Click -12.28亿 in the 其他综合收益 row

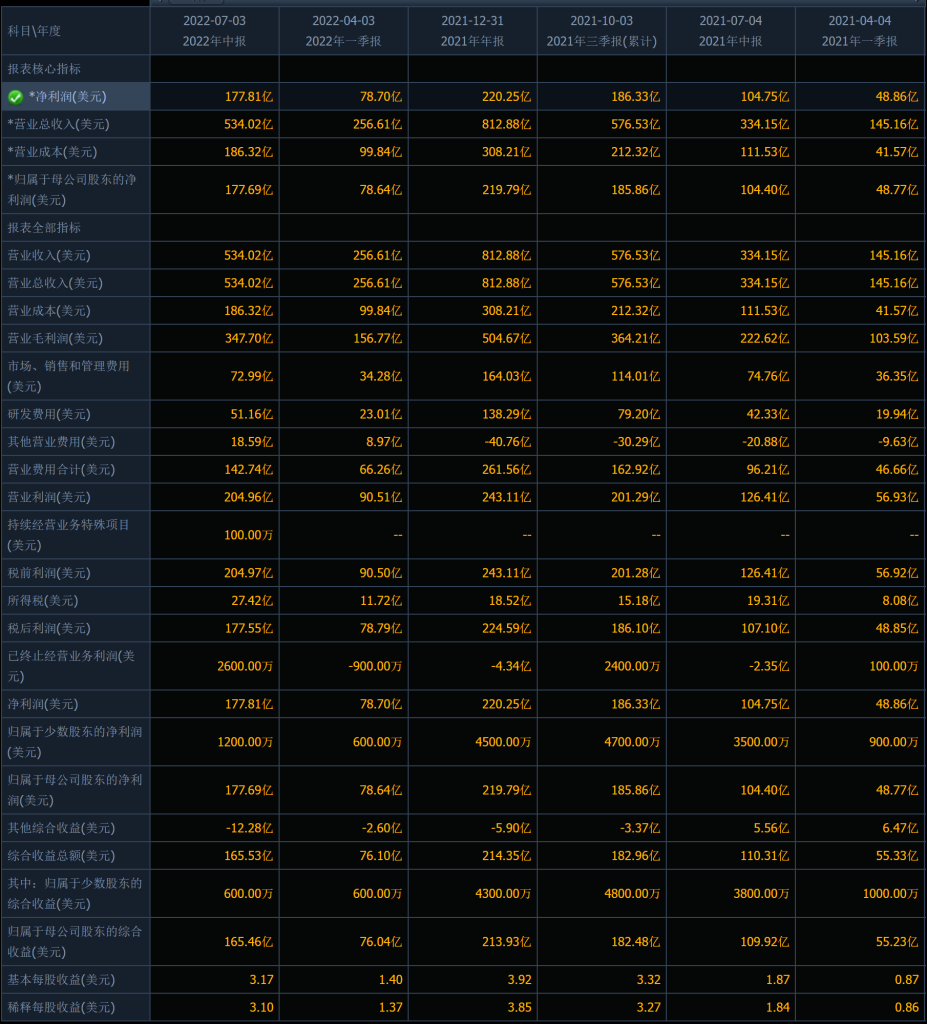(x=250, y=828)
